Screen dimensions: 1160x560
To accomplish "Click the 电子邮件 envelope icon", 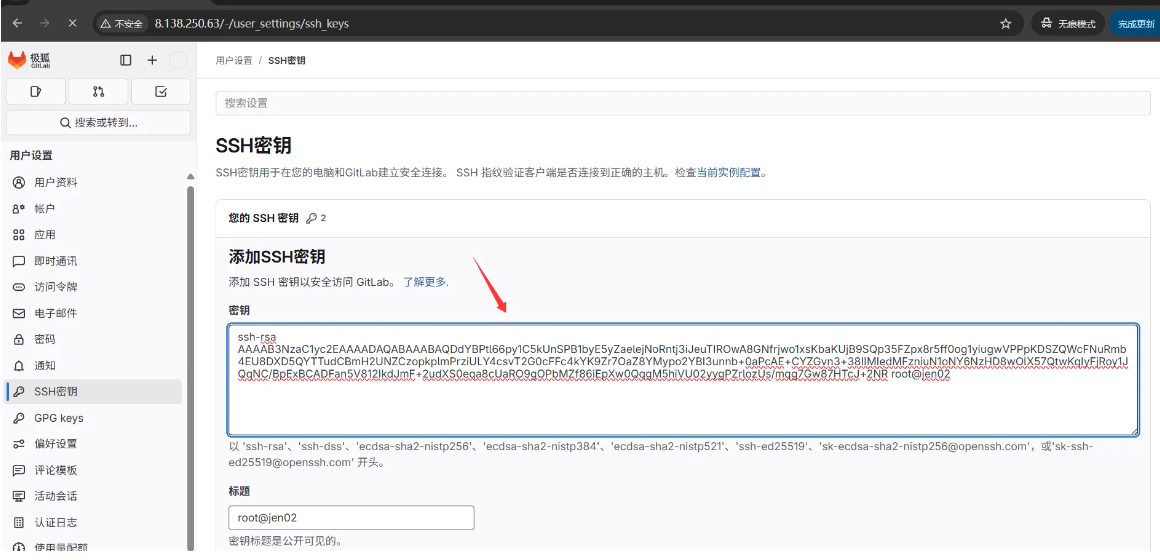I will [19, 314].
